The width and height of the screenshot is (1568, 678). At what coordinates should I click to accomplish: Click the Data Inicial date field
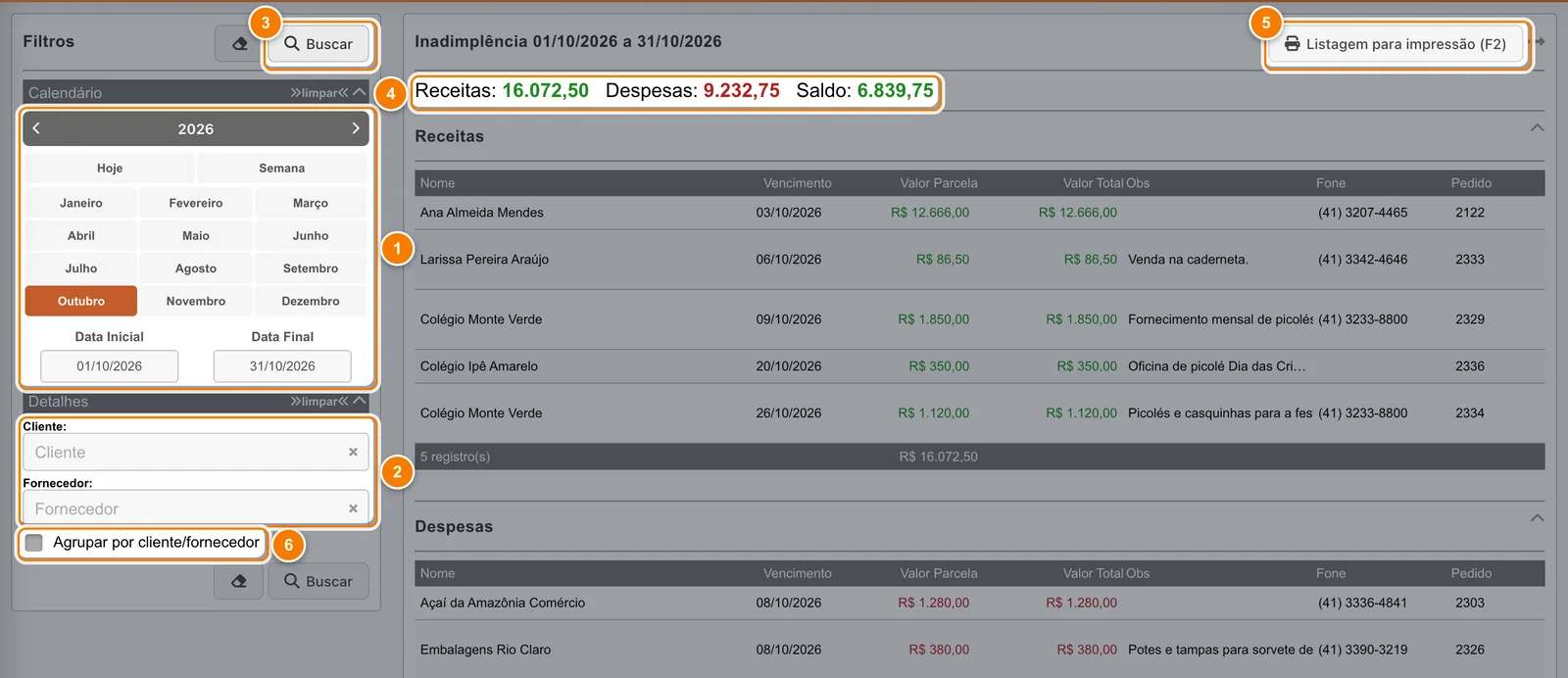coord(110,366)
